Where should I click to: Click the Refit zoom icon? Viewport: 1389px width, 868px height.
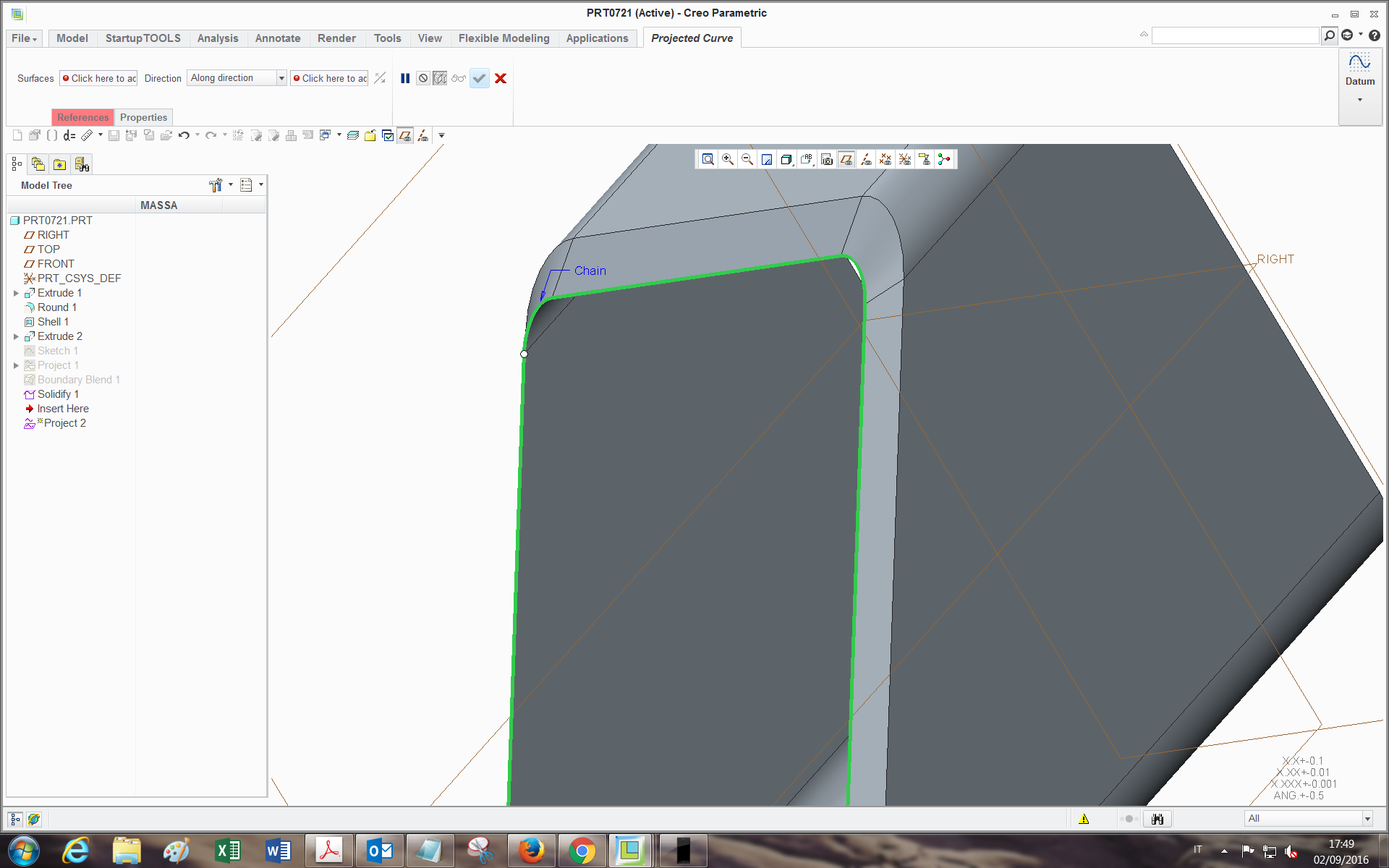(708, 159)
